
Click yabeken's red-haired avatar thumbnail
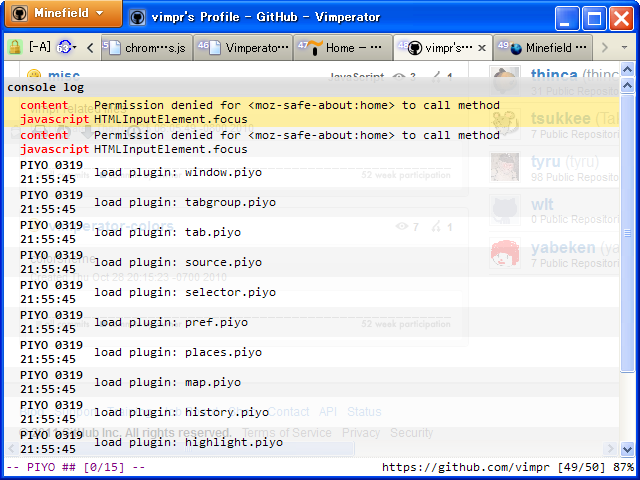click(505, 253)
